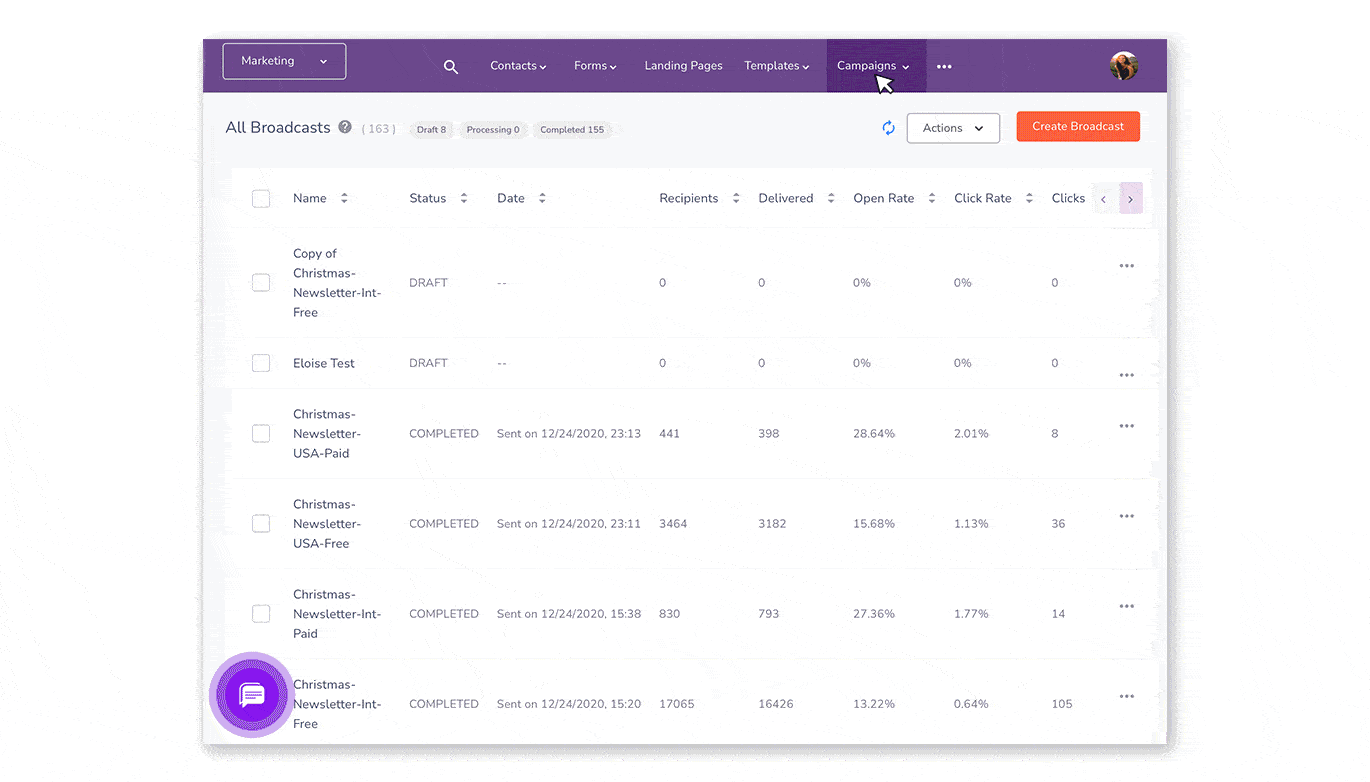The width and height of the screenshot is (1370, 782).
Task: Open the Campaigns menu
Action: click(873, 66)
